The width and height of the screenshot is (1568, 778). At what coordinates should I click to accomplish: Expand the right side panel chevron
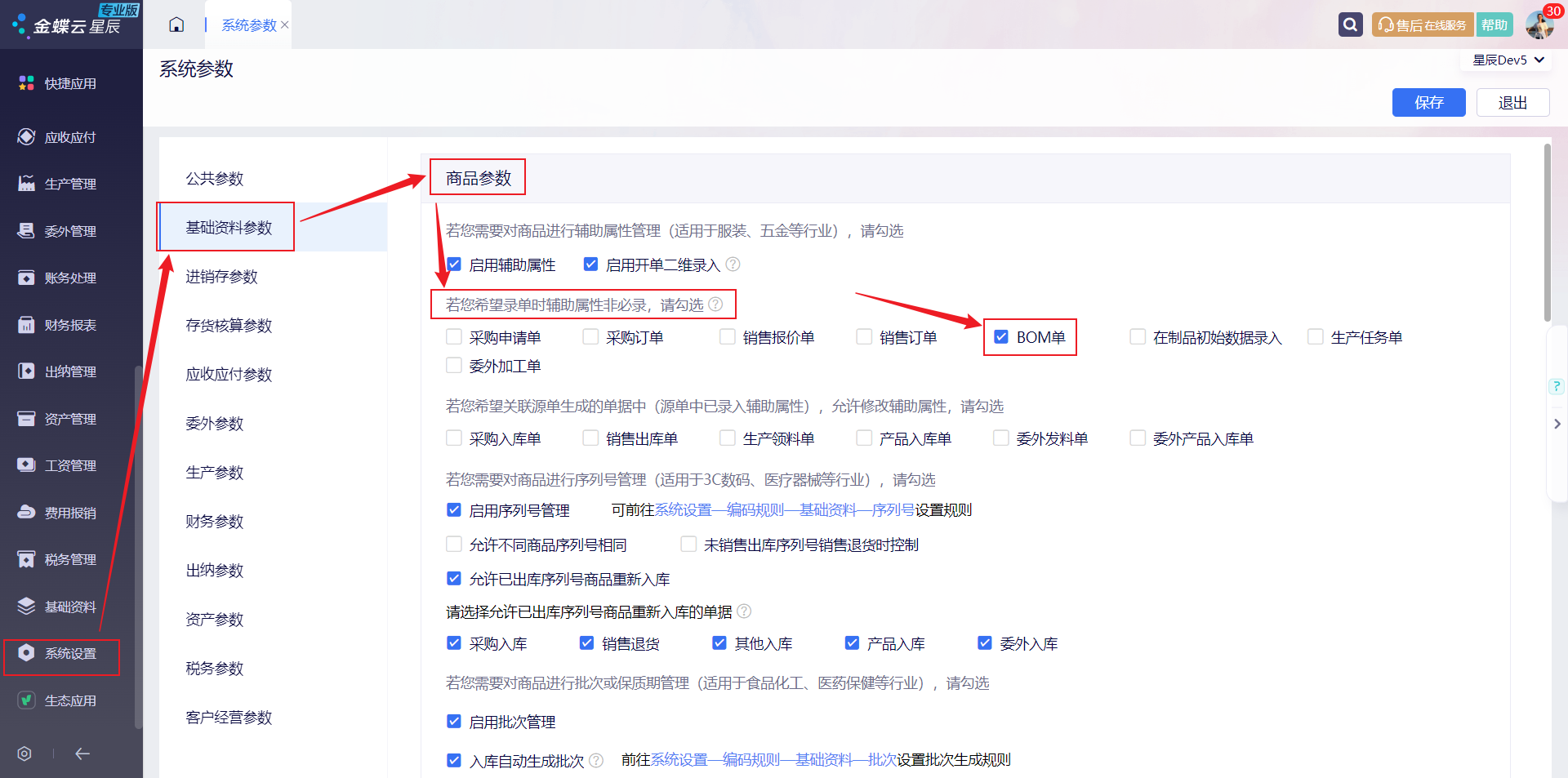(1557, 424)
